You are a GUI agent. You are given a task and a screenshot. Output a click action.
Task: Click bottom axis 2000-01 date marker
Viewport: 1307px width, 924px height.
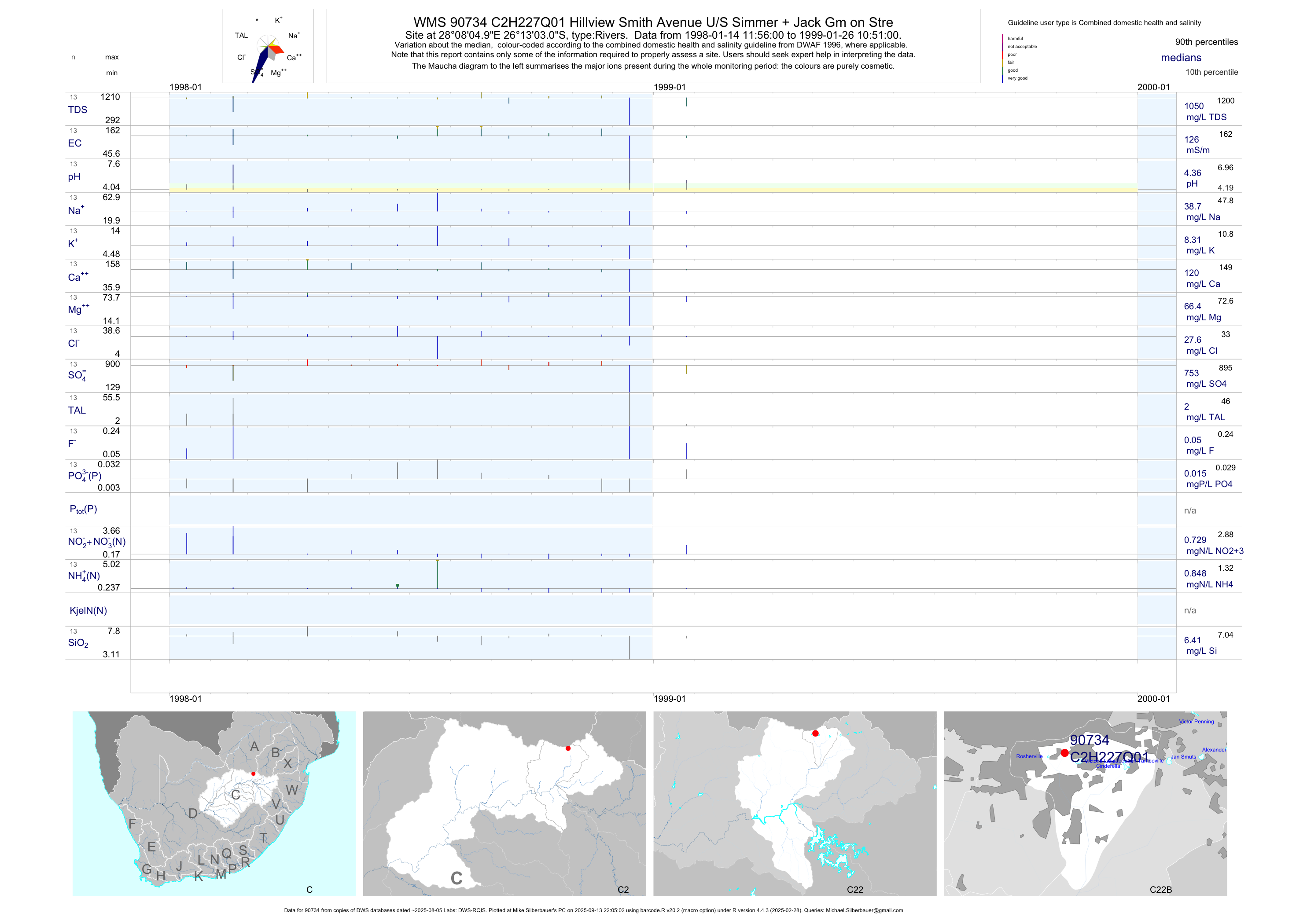[x=1153, y=699]
